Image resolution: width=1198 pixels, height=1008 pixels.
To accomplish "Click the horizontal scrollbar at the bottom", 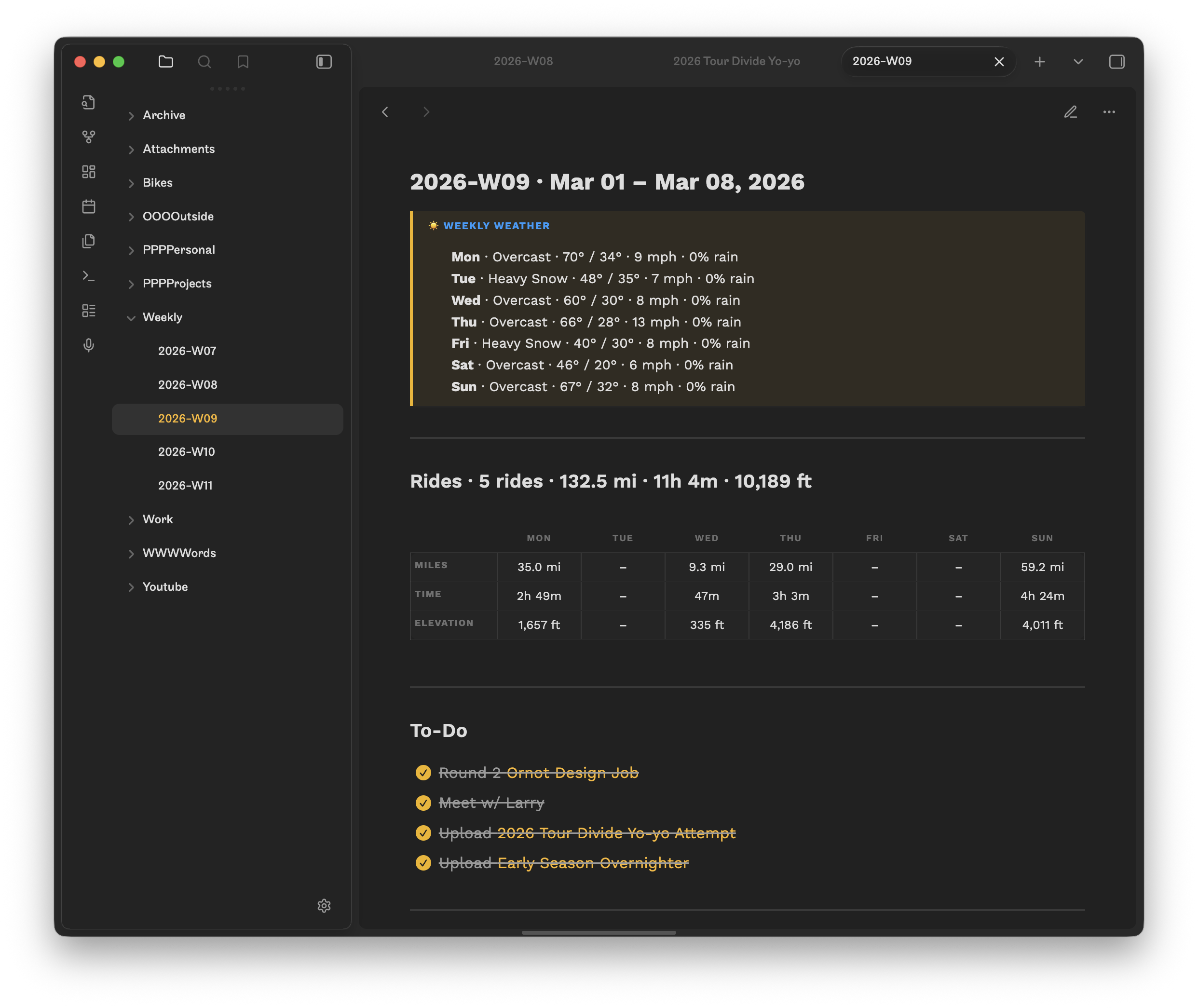I will 598,933.
